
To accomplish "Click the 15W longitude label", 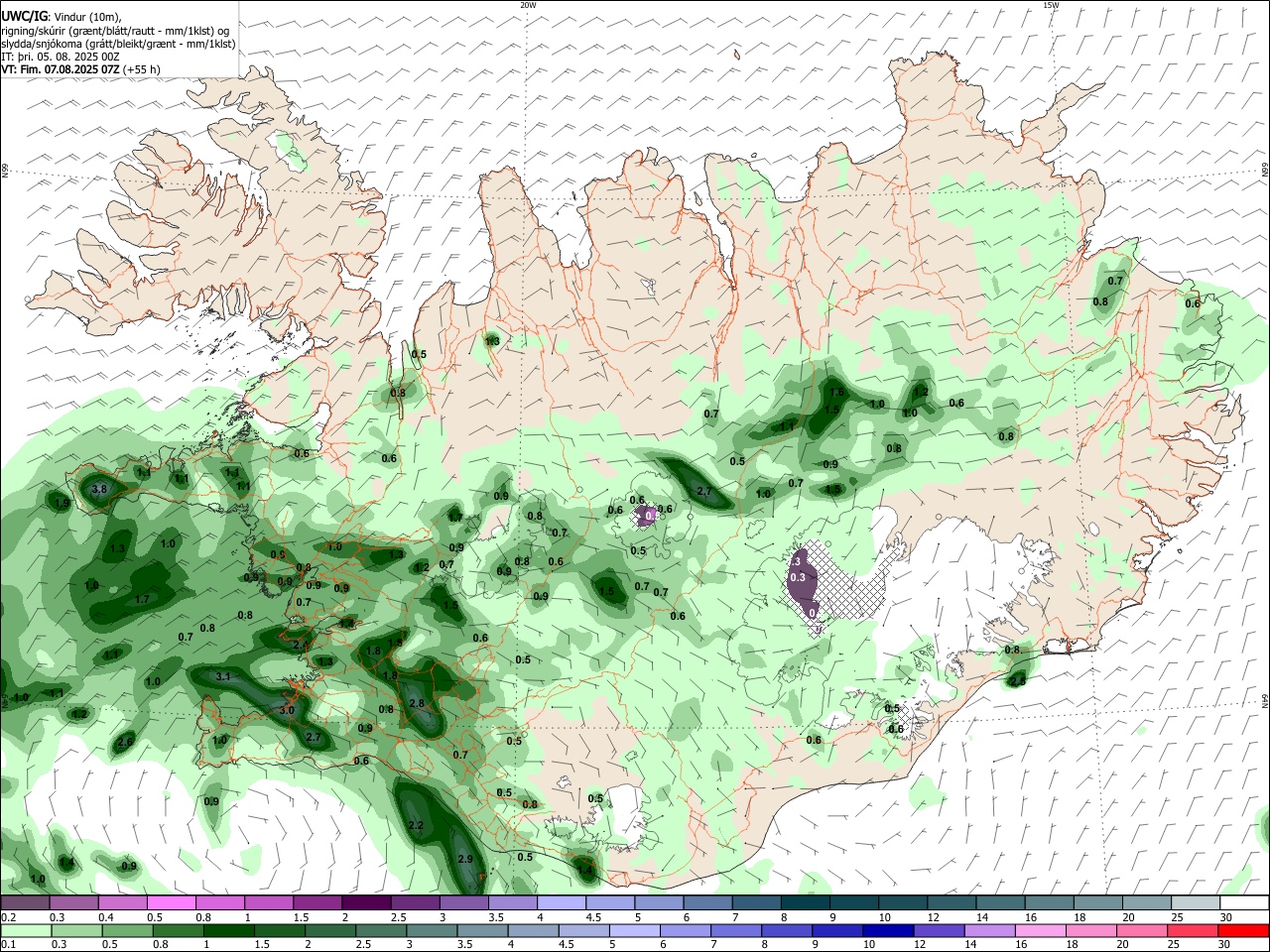I will (1052, 5).
